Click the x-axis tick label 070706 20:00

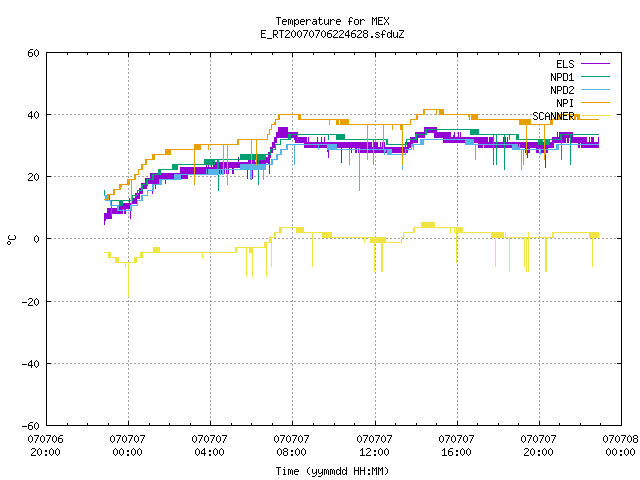point(46,446)
